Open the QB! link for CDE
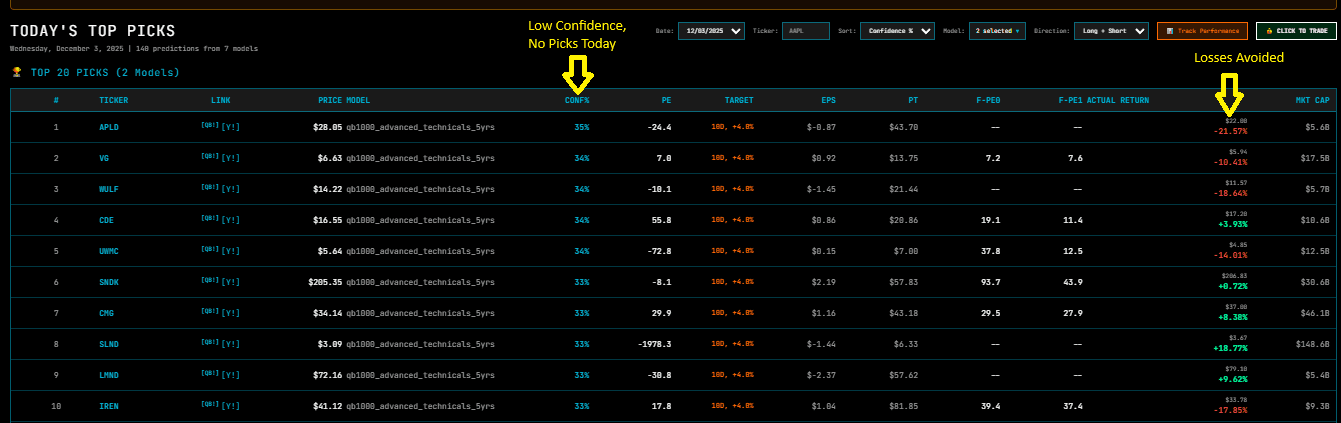The width and height of the screenshot is (1341, 423). [209, 220]
